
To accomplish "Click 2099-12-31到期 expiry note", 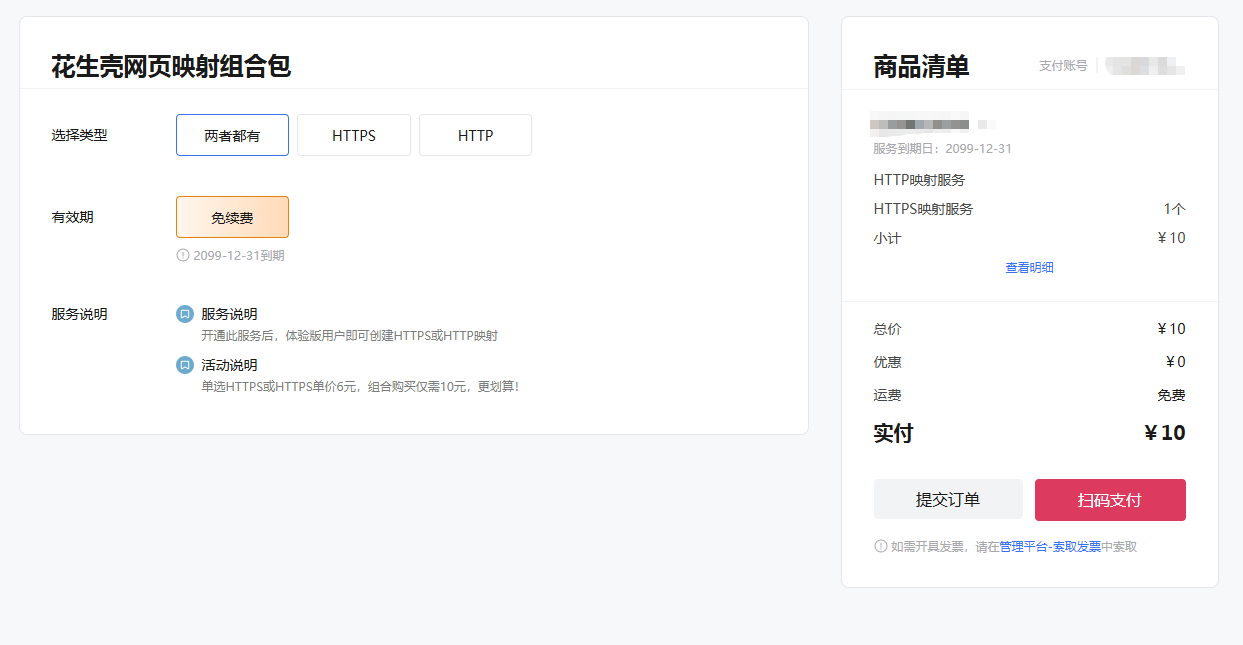I will click(239, 256).
